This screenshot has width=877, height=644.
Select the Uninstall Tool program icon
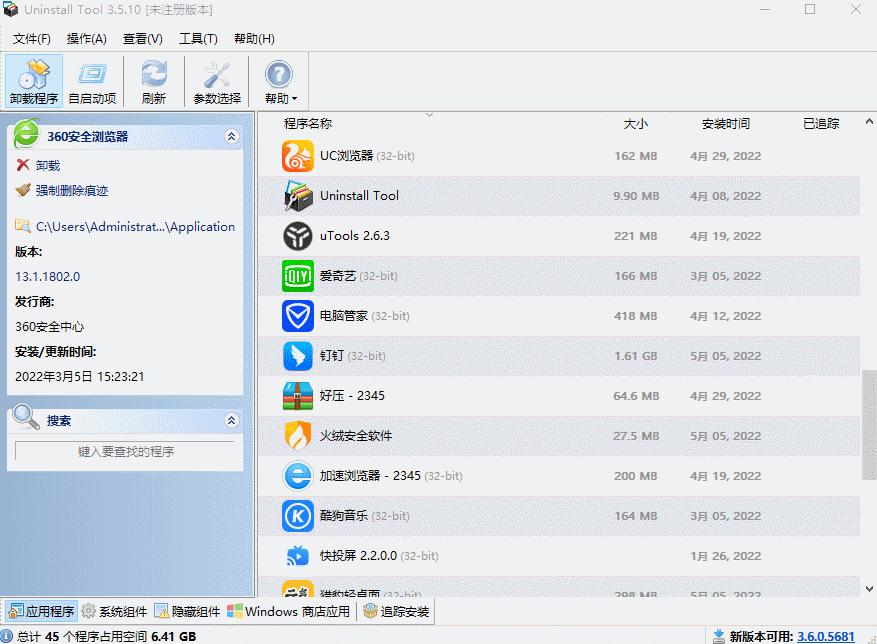click(x=298, y=196)
